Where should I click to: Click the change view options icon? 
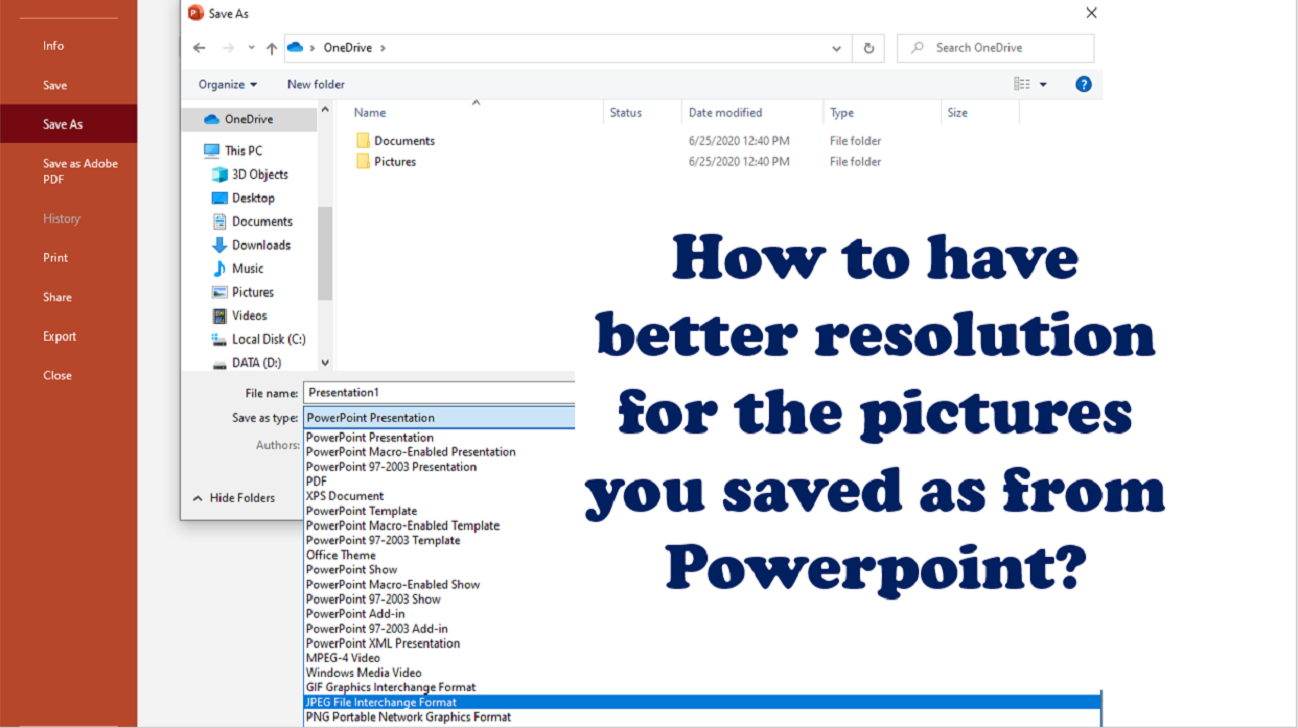click(1025, 84)
